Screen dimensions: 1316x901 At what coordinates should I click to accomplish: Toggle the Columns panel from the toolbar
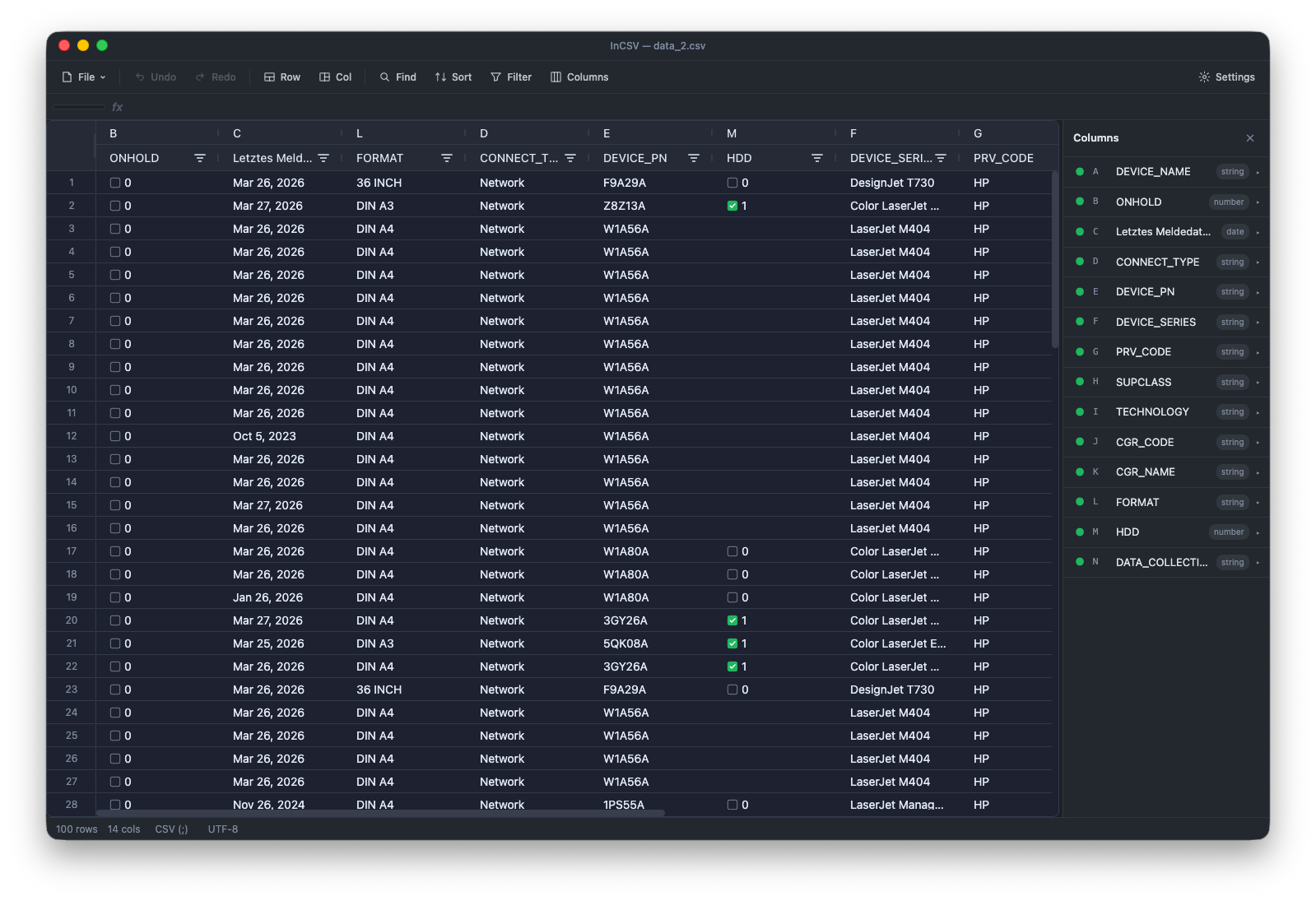(579, 77)
